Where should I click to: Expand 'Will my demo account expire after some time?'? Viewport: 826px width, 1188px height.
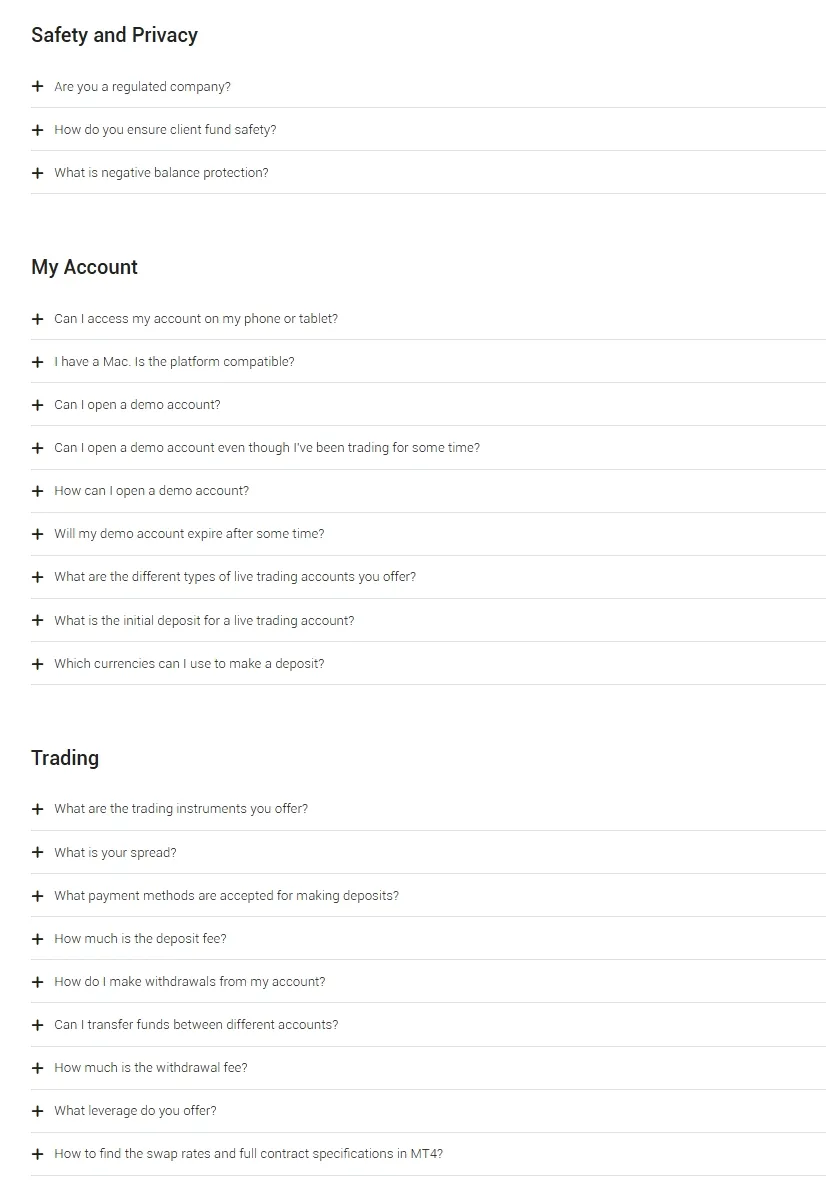428,534
